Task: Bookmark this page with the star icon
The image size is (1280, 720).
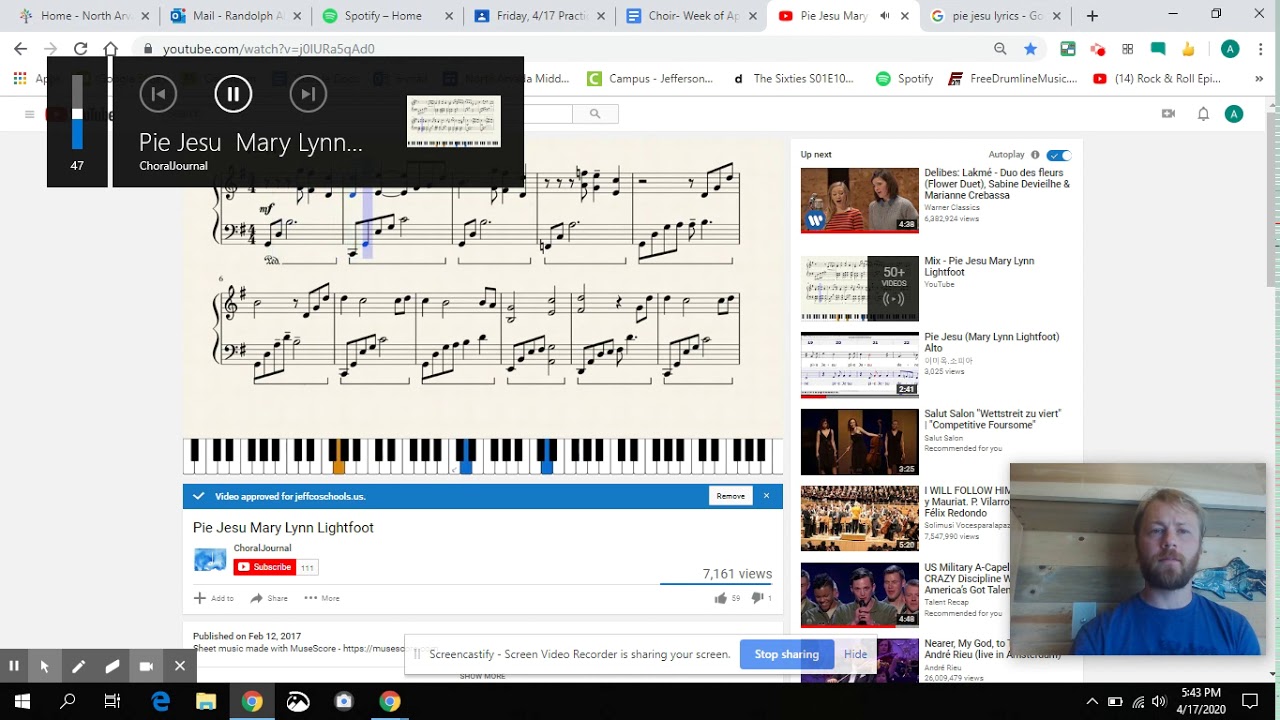Action: tap(1030, 49)
